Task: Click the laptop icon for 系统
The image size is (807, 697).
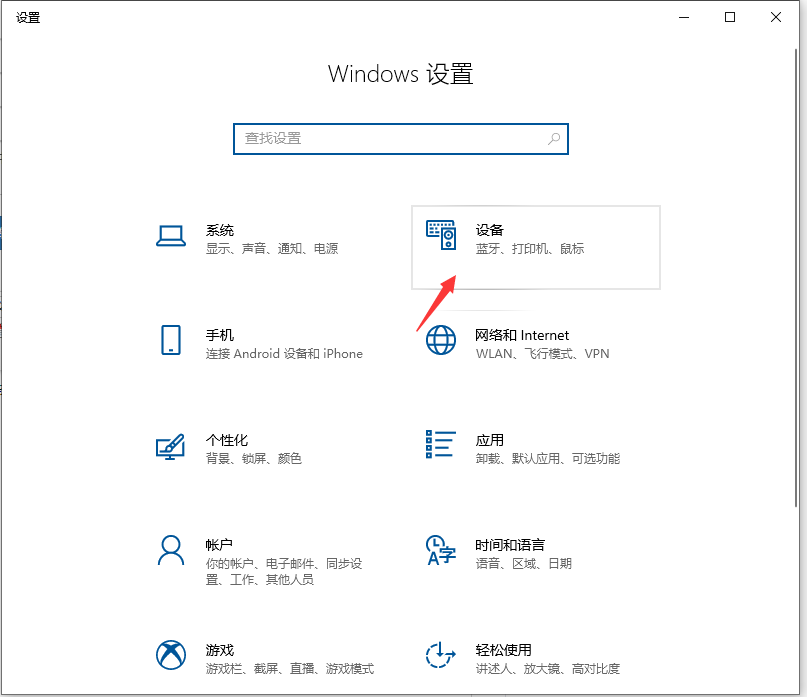Action: (171, 236)
